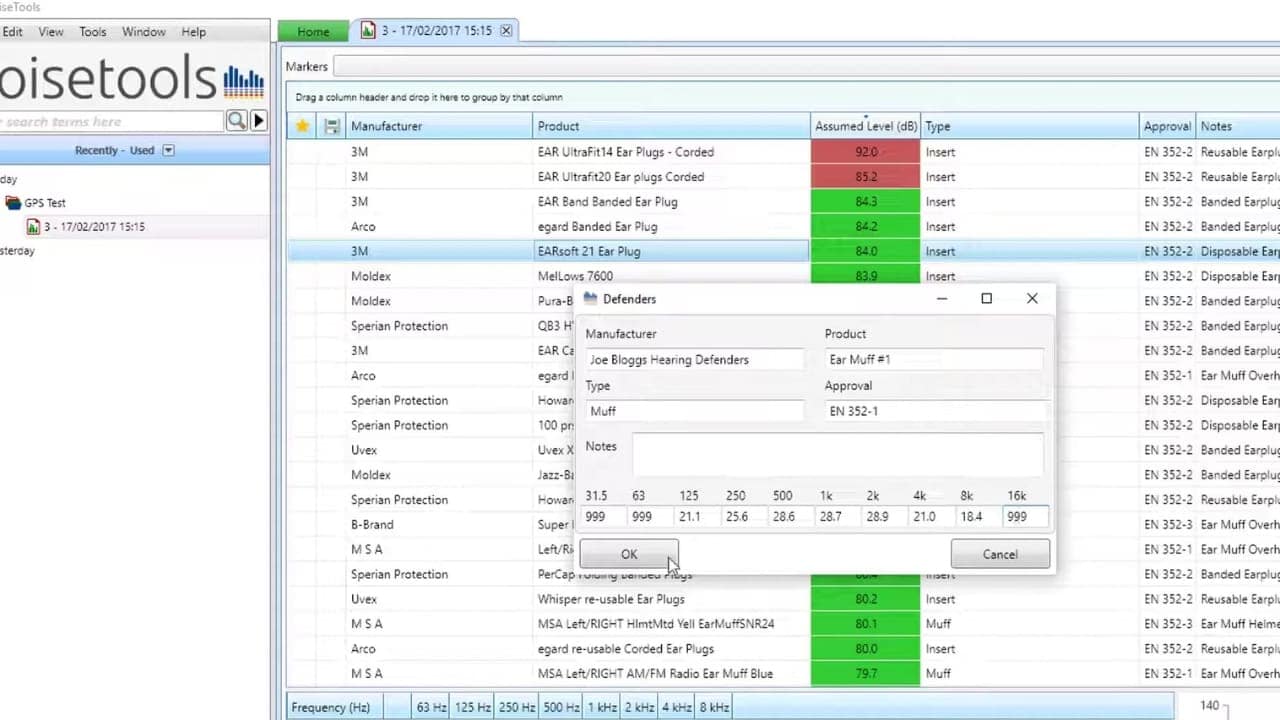Click the 4k field showing 21.0
This screenshot has height=720, width=1280.
932,517
